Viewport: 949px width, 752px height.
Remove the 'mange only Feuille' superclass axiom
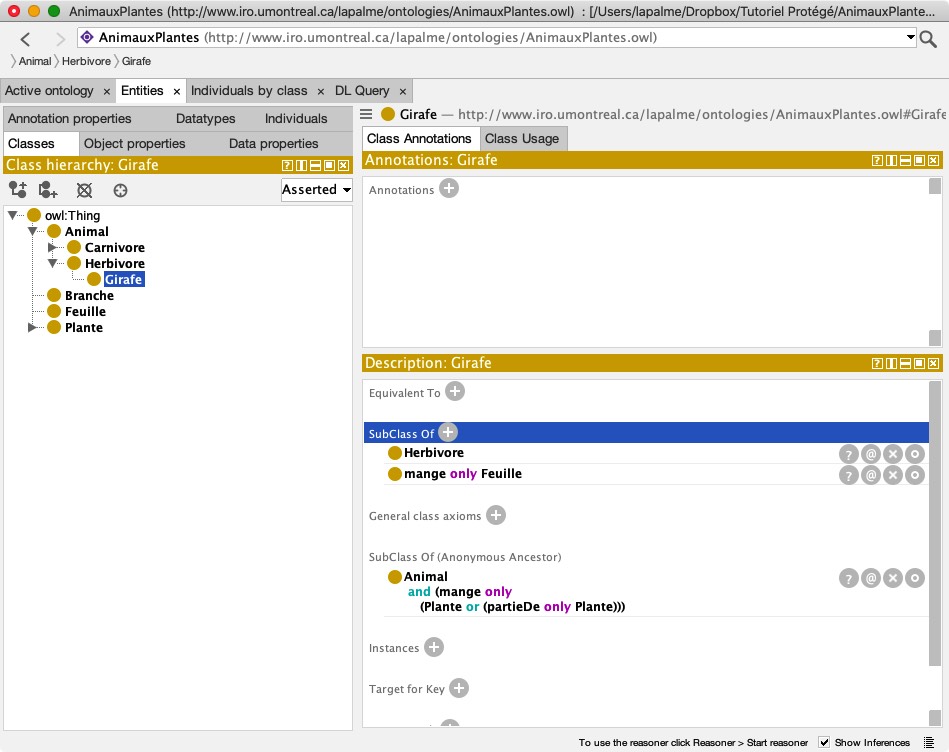click(x=892, y=475)
